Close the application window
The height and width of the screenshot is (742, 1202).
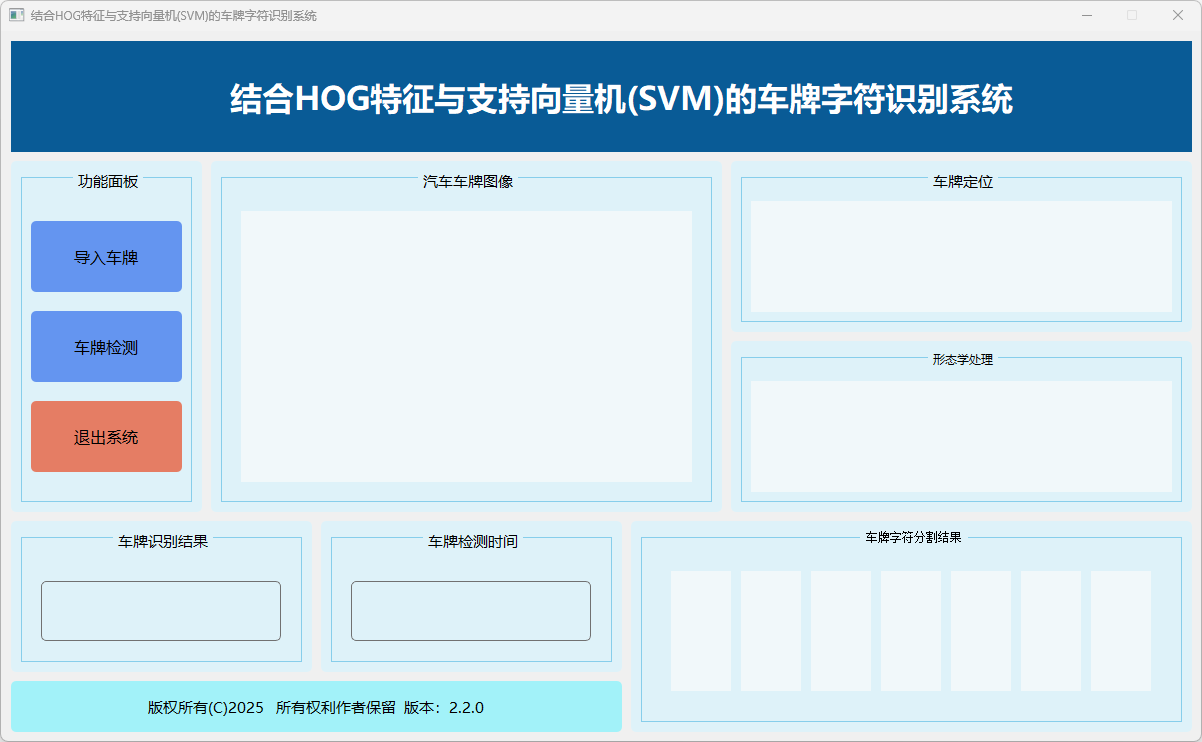coord(1178,15)
